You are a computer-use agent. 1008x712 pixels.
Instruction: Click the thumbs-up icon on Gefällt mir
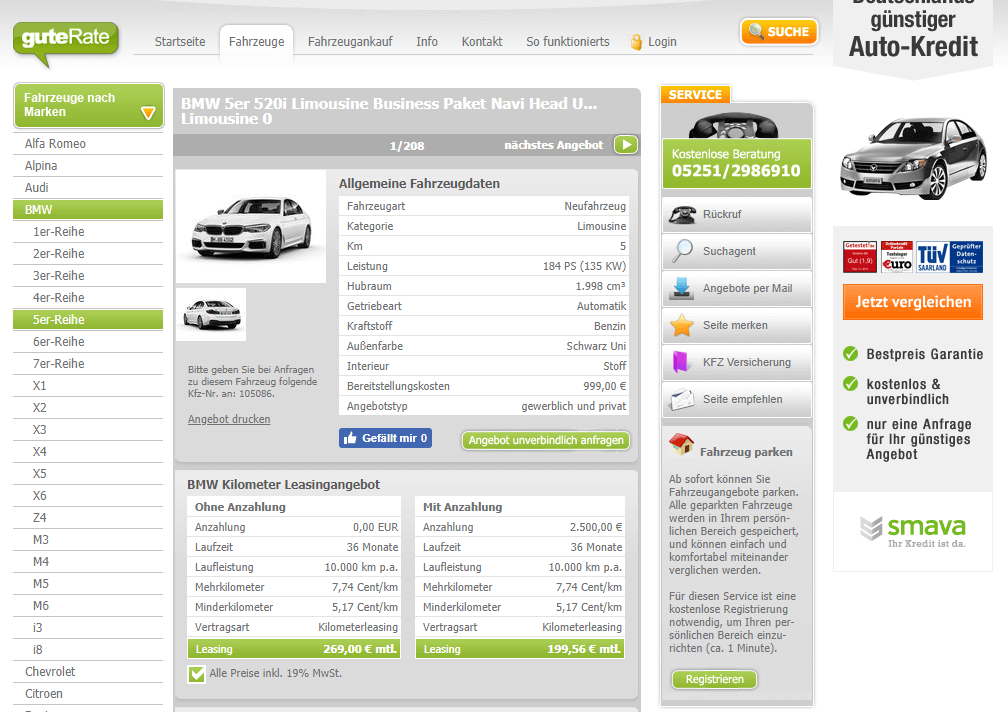(350, 438)
